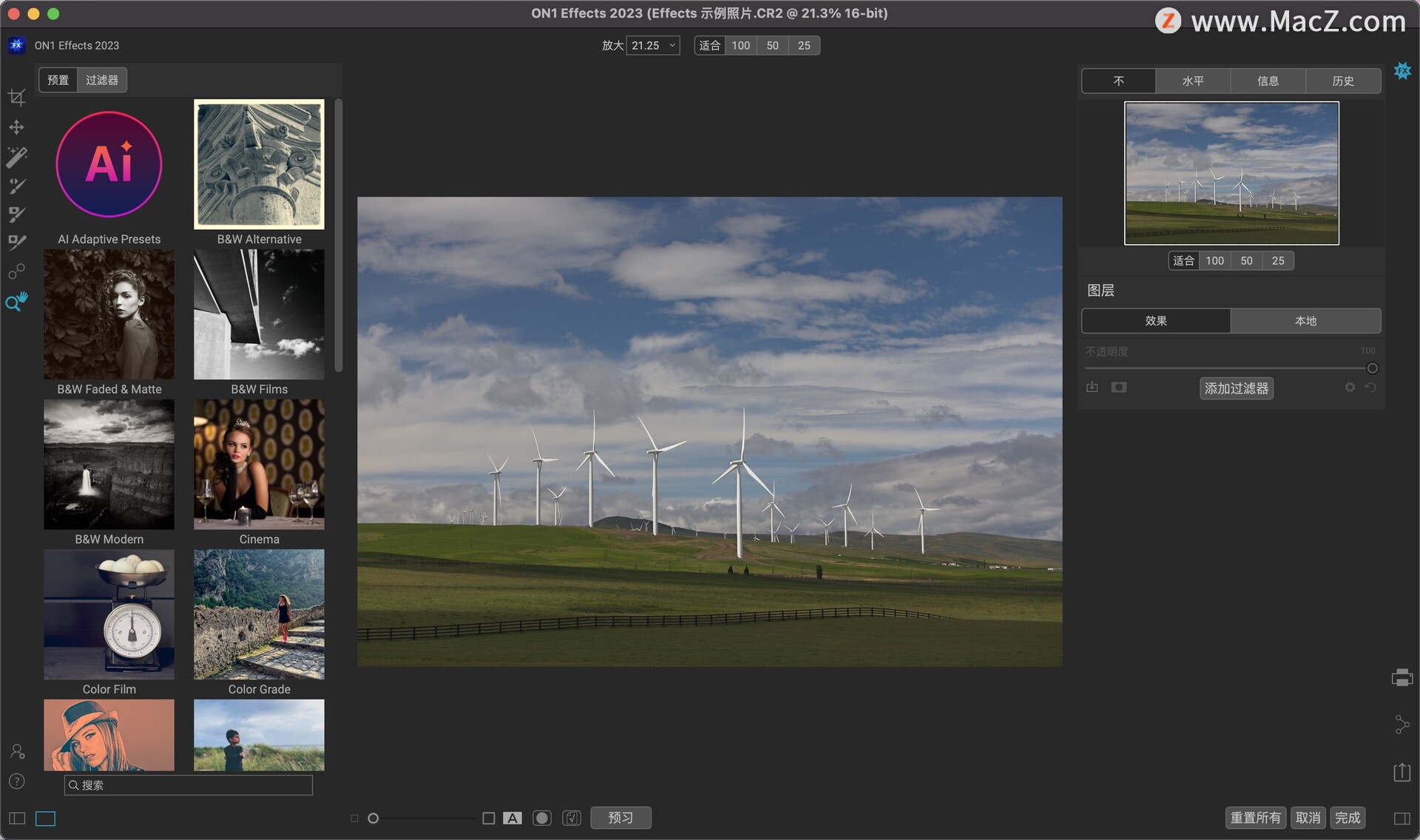The height and width of the screenshot is (840, 1420).
Task: Select the magic wand masking tool
Action: (16, 156)
